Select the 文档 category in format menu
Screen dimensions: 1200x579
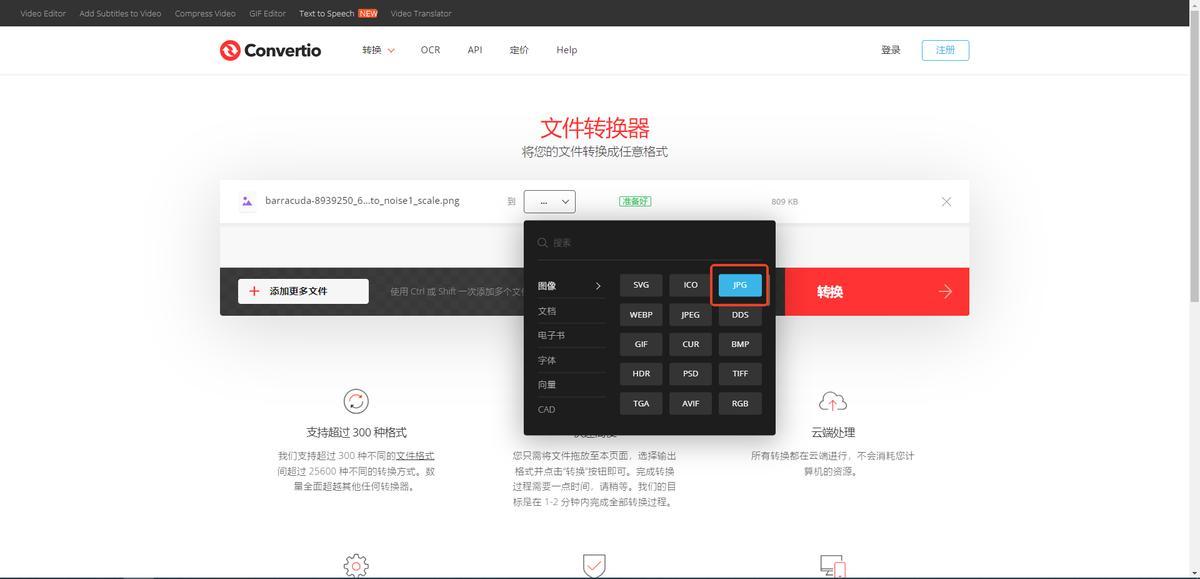(547, 311)
